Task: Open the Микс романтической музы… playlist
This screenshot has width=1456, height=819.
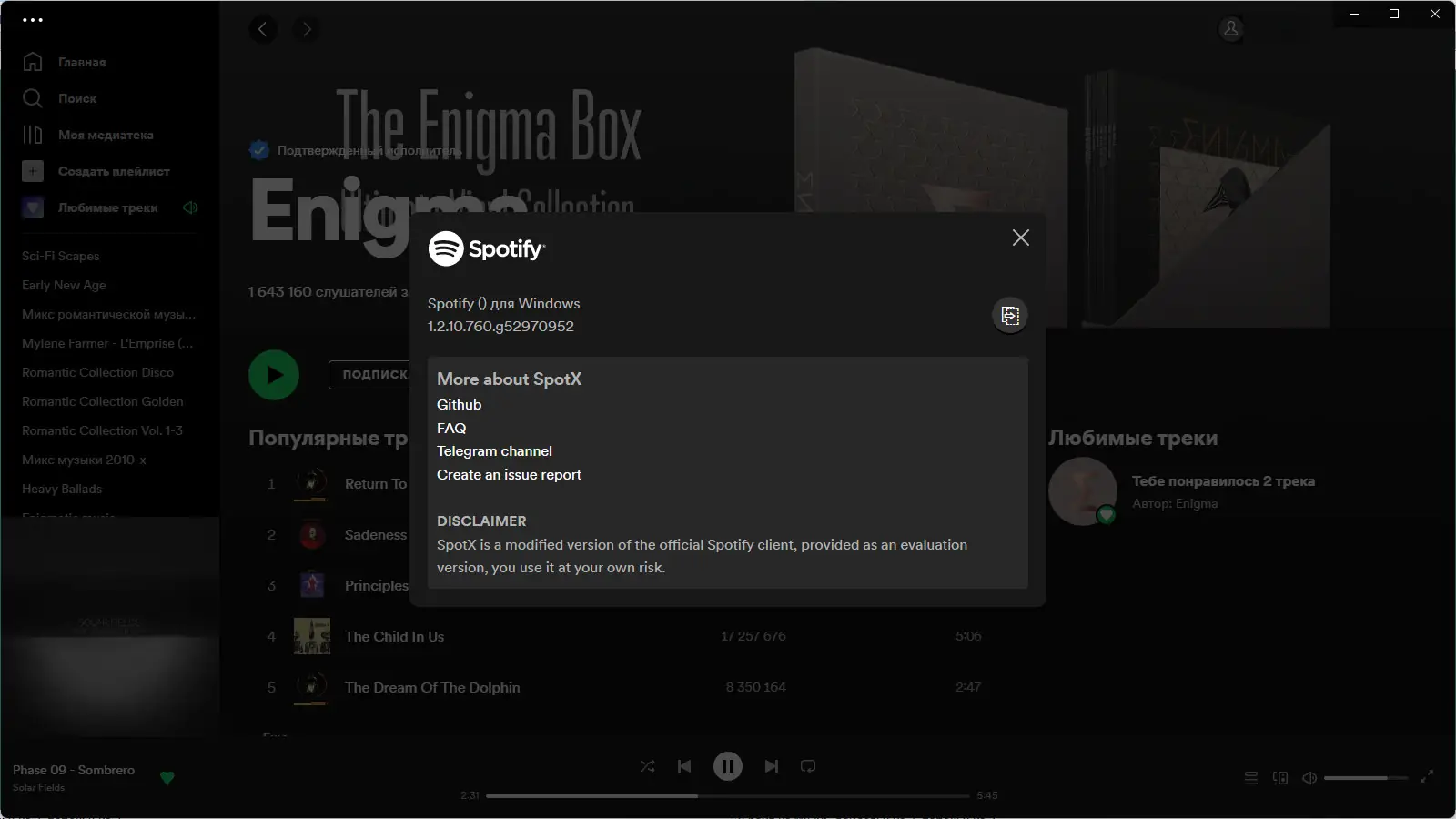Action: [x=108, y=314]
